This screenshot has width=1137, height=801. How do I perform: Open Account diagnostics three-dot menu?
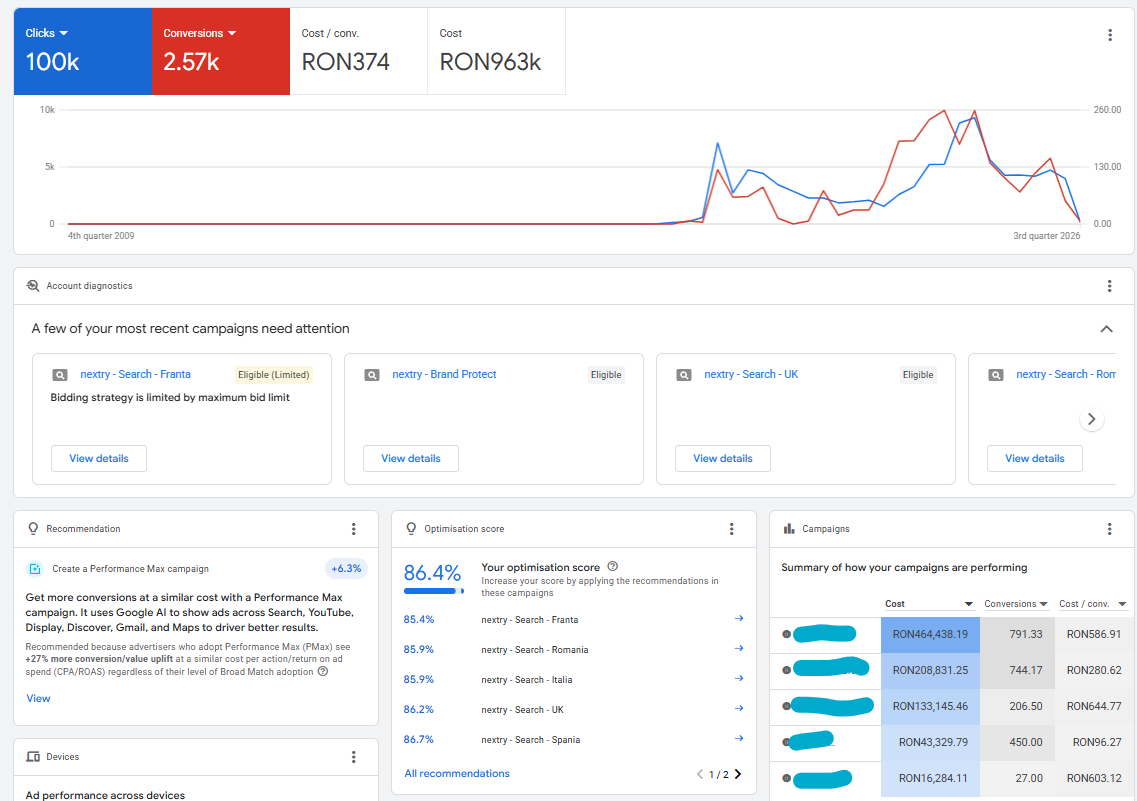pos(1109,286)
